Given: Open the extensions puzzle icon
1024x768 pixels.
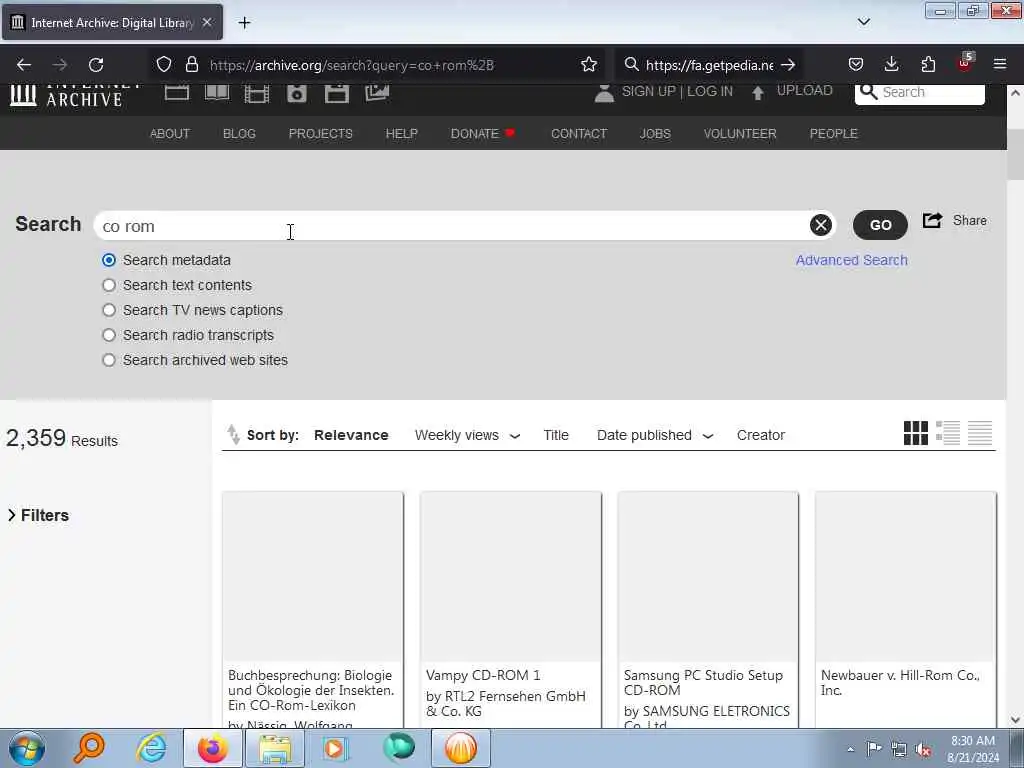Looking at the screenshot, I should [x=928, y=65].
